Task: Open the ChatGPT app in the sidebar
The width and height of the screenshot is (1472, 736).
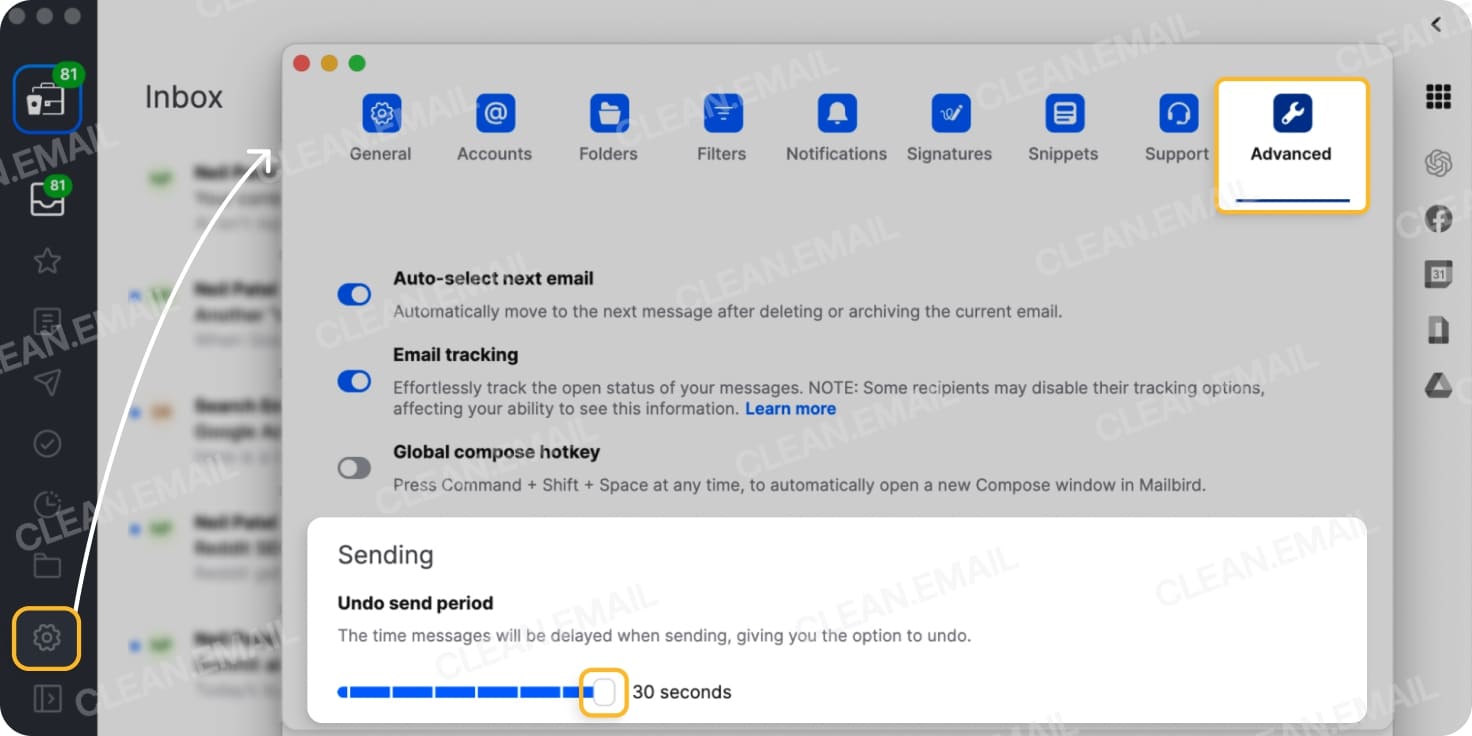Action: [x=1438, y=163]
